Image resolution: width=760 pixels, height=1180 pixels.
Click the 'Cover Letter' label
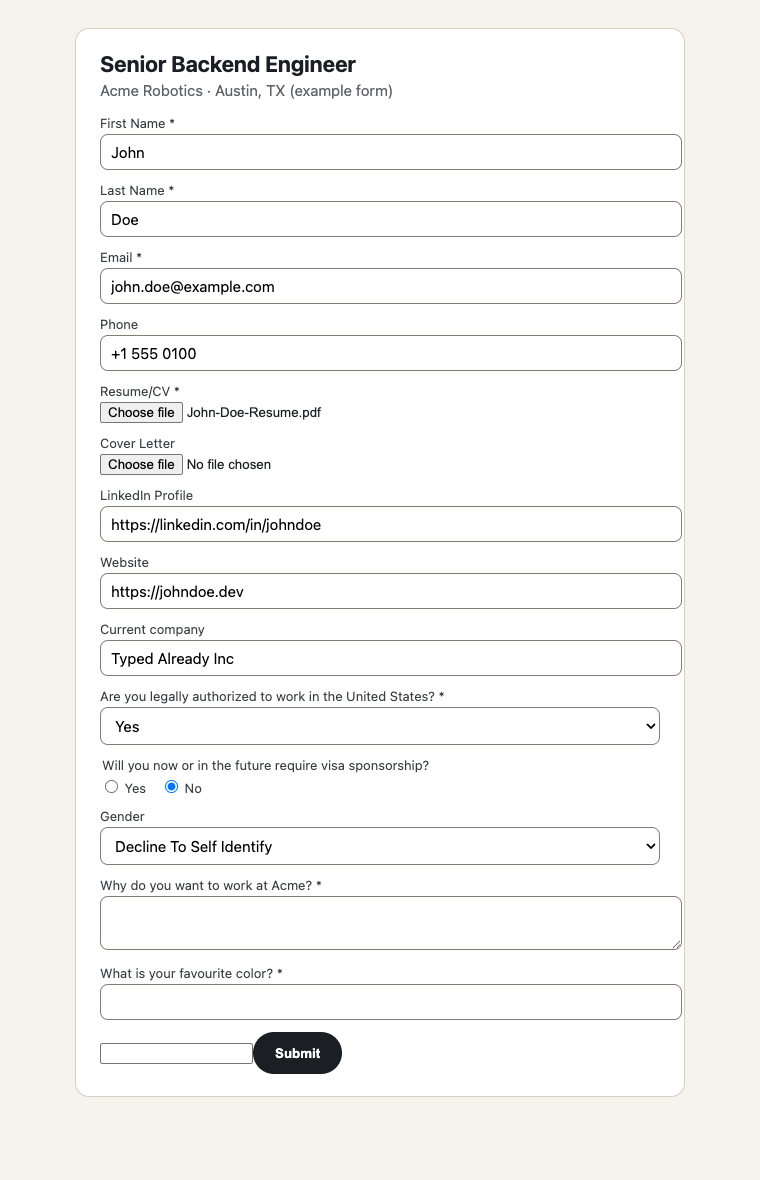137,443
